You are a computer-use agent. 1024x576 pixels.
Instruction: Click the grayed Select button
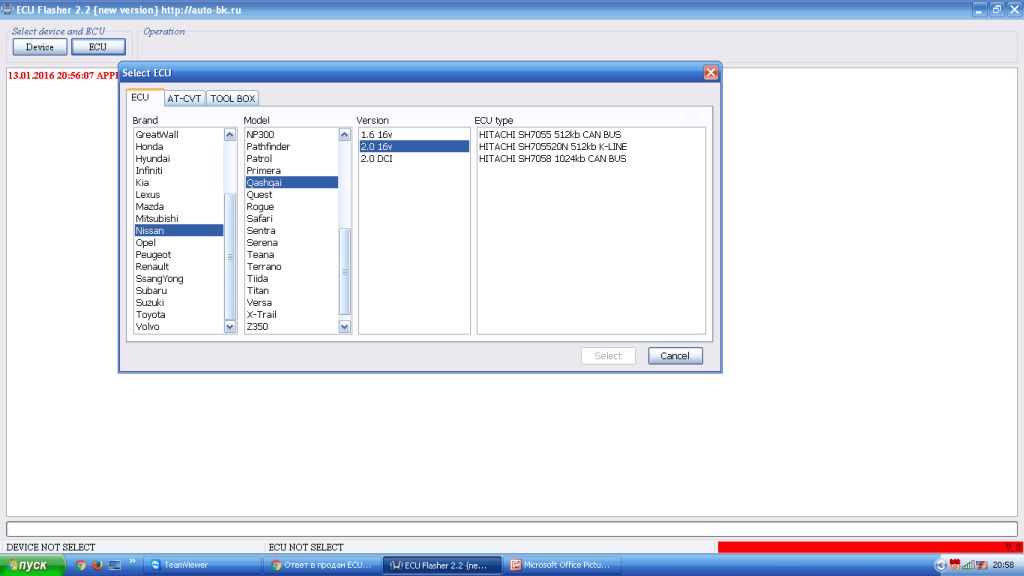[608, 356]
